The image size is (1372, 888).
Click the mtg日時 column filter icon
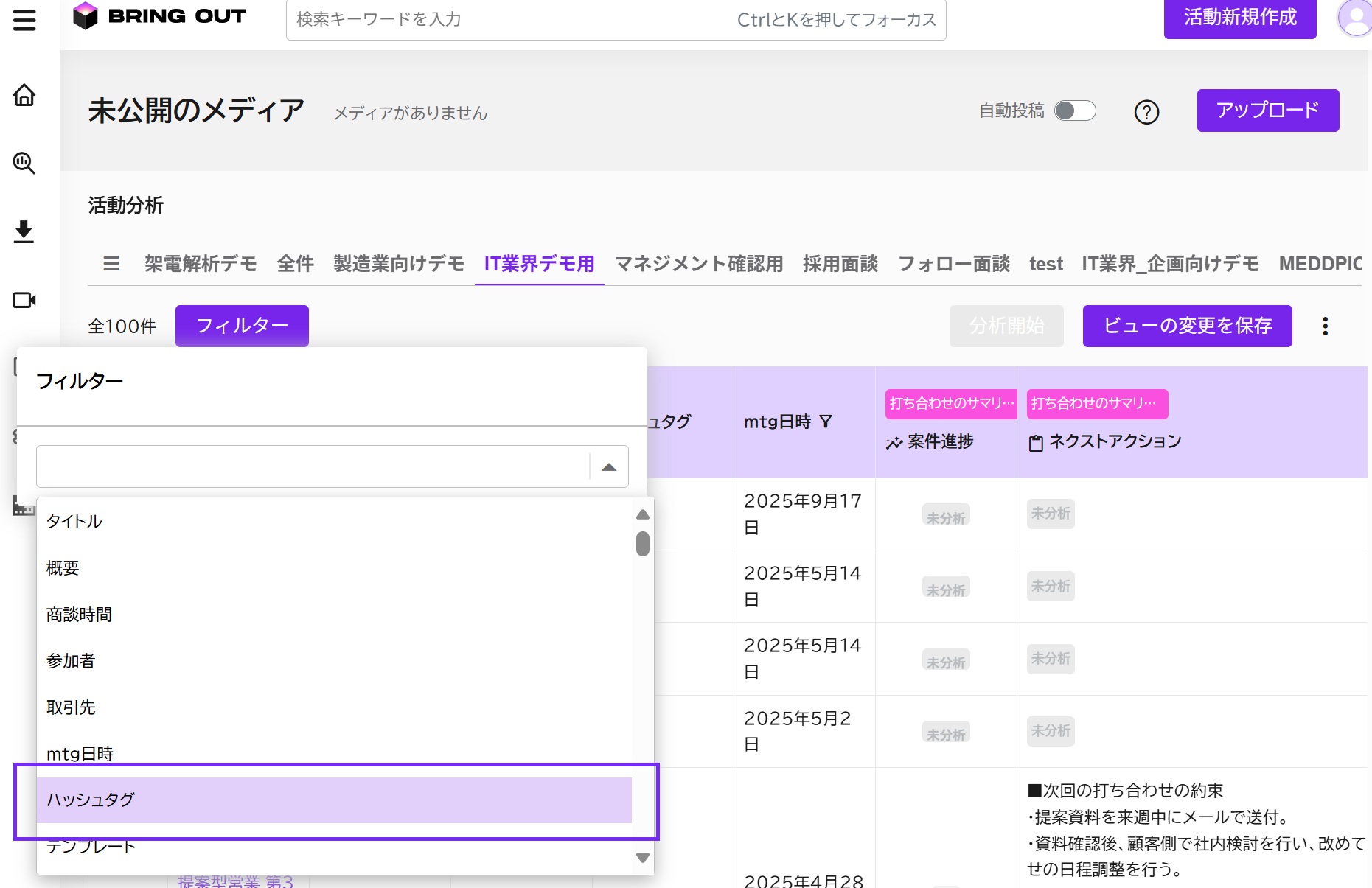click(x=826, y=422)
